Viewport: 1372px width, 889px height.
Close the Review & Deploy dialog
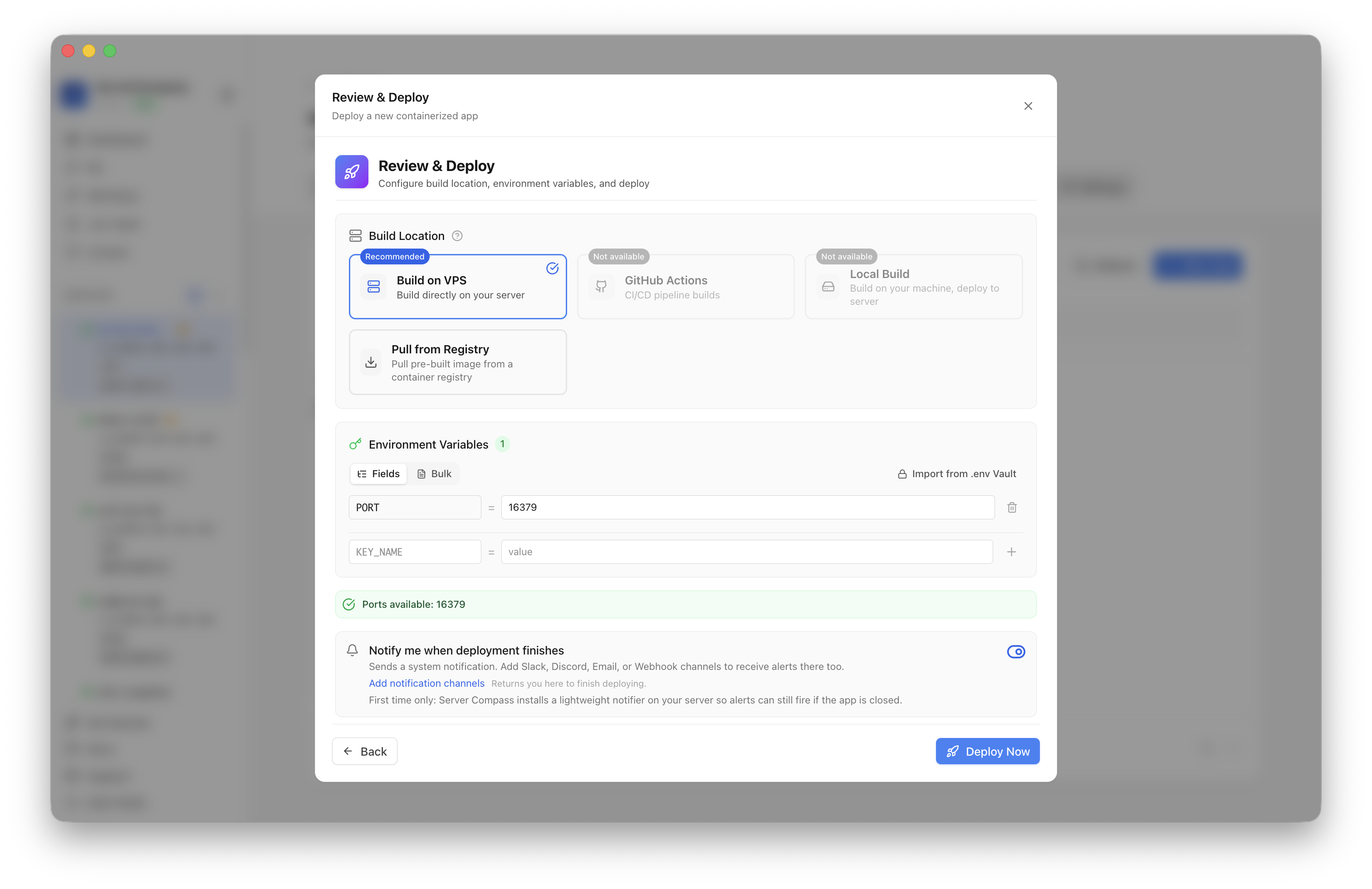[1028, 106]
